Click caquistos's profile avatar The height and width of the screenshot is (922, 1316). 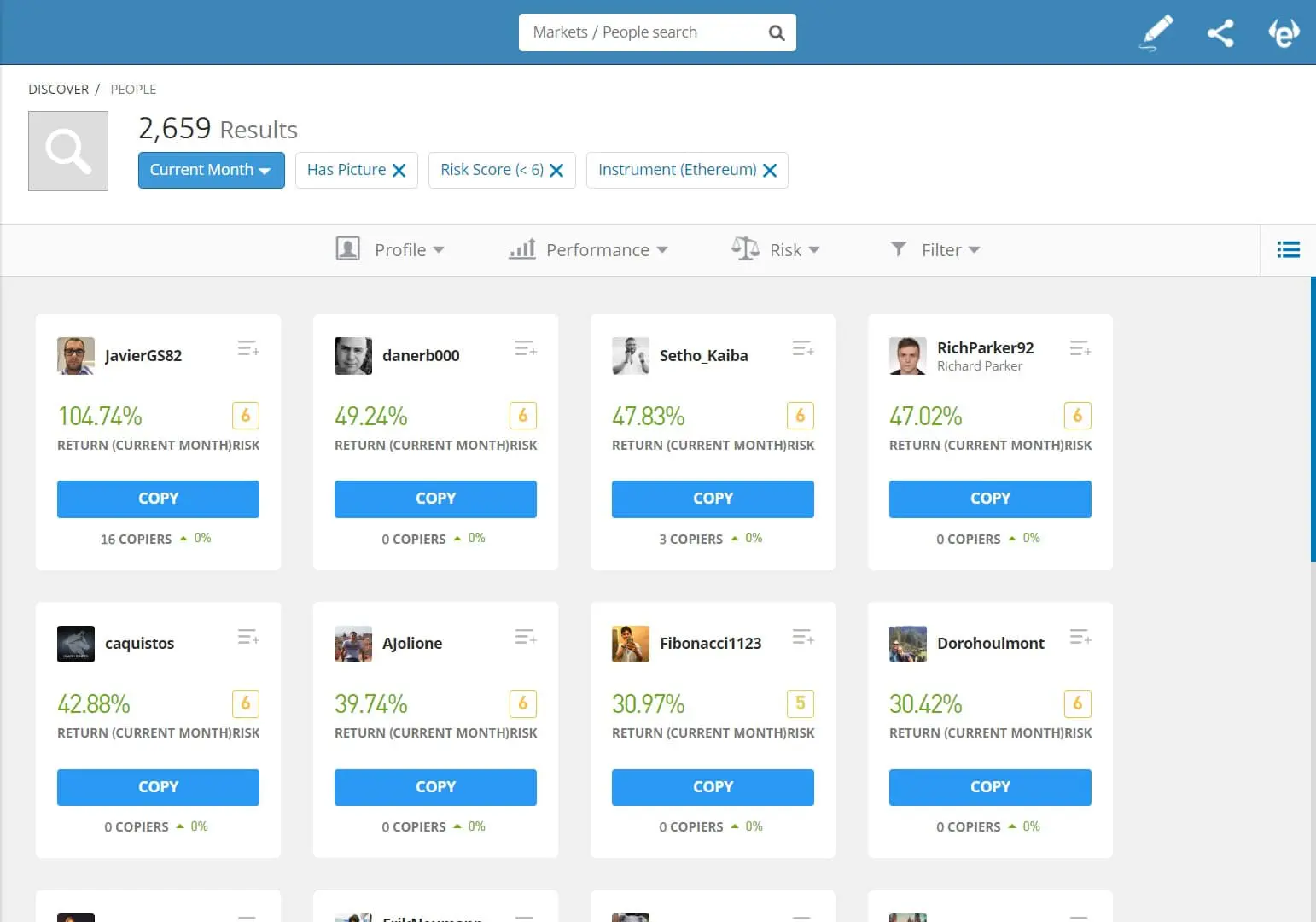(x=76, y=644)
